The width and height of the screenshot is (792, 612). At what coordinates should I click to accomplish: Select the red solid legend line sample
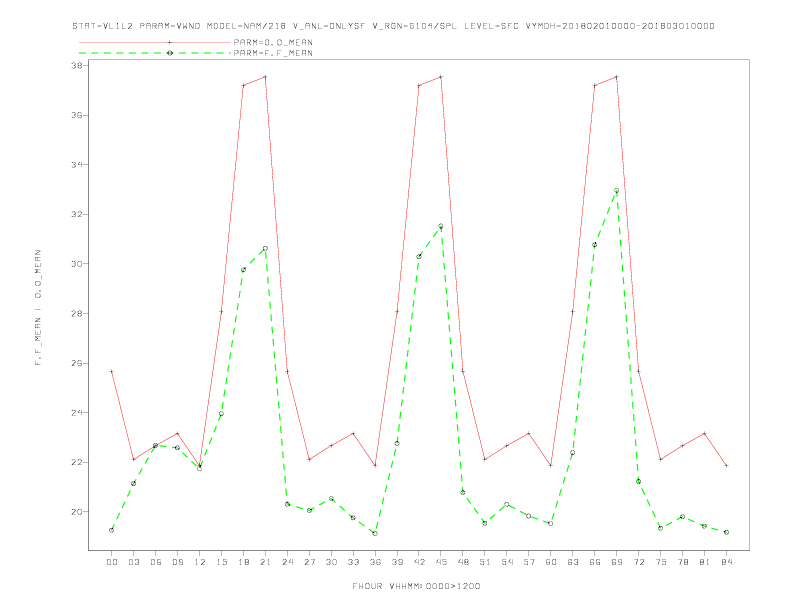pyautogui.click(x=155, y=42)
